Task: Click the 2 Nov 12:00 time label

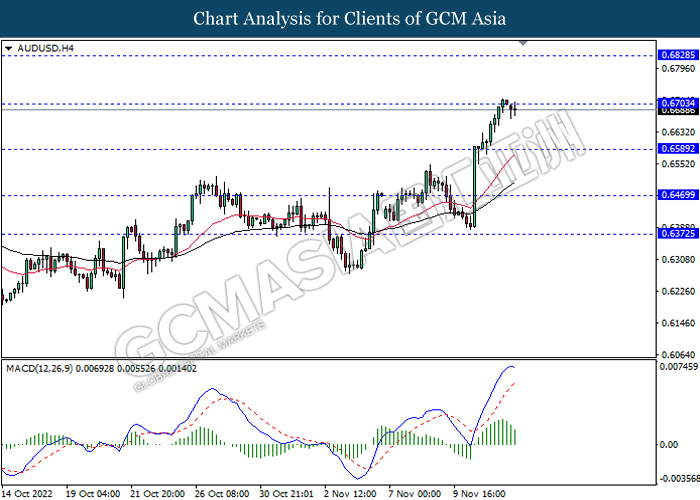Action: [x=350, y=494]
